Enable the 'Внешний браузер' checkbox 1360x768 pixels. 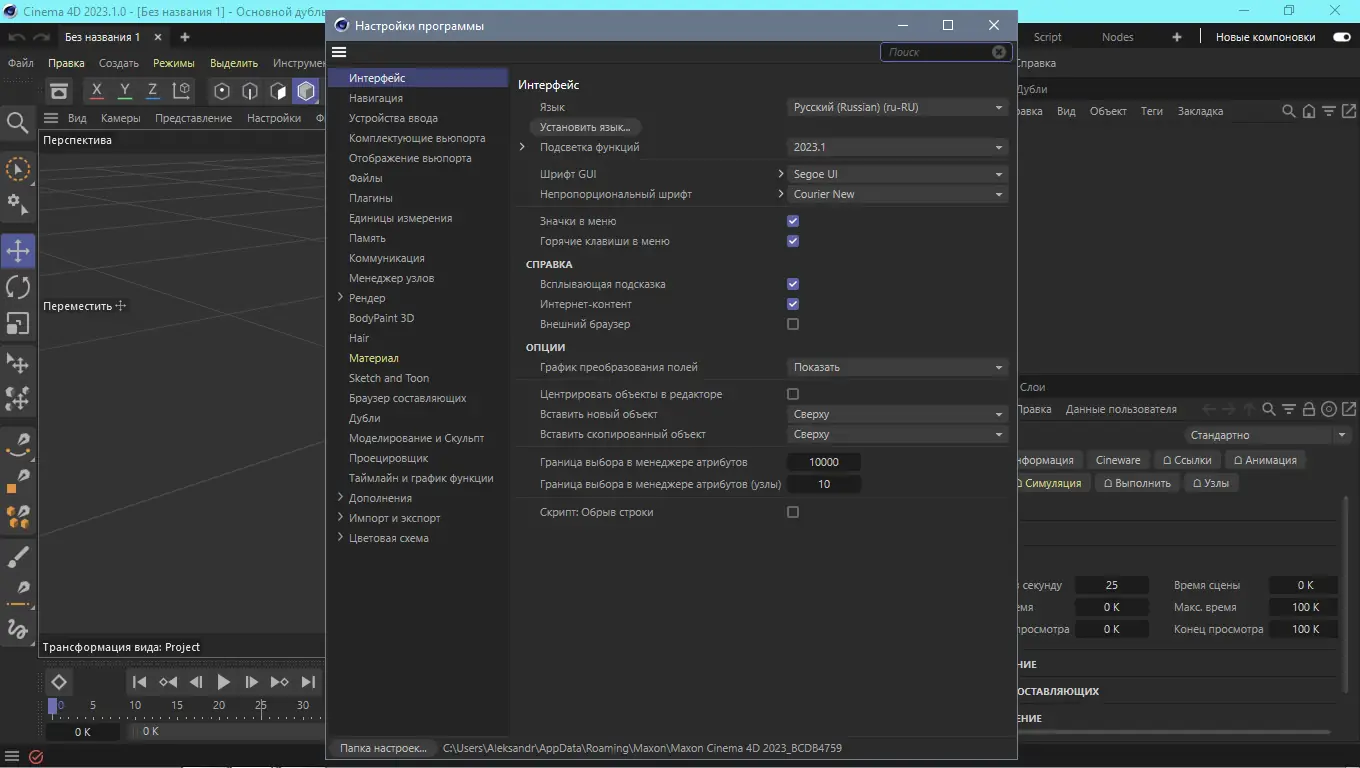[793, 324]
